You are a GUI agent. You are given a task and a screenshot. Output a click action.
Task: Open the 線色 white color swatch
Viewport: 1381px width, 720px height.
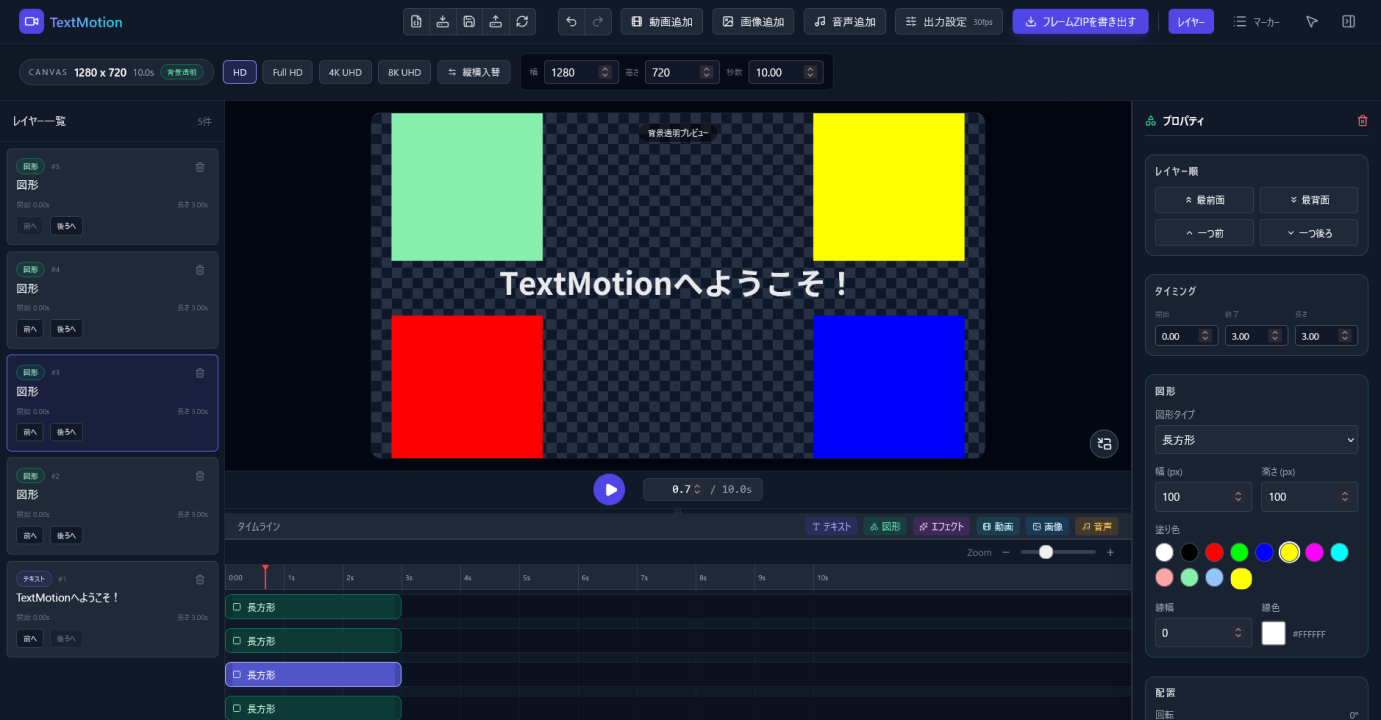[1273, 633]
